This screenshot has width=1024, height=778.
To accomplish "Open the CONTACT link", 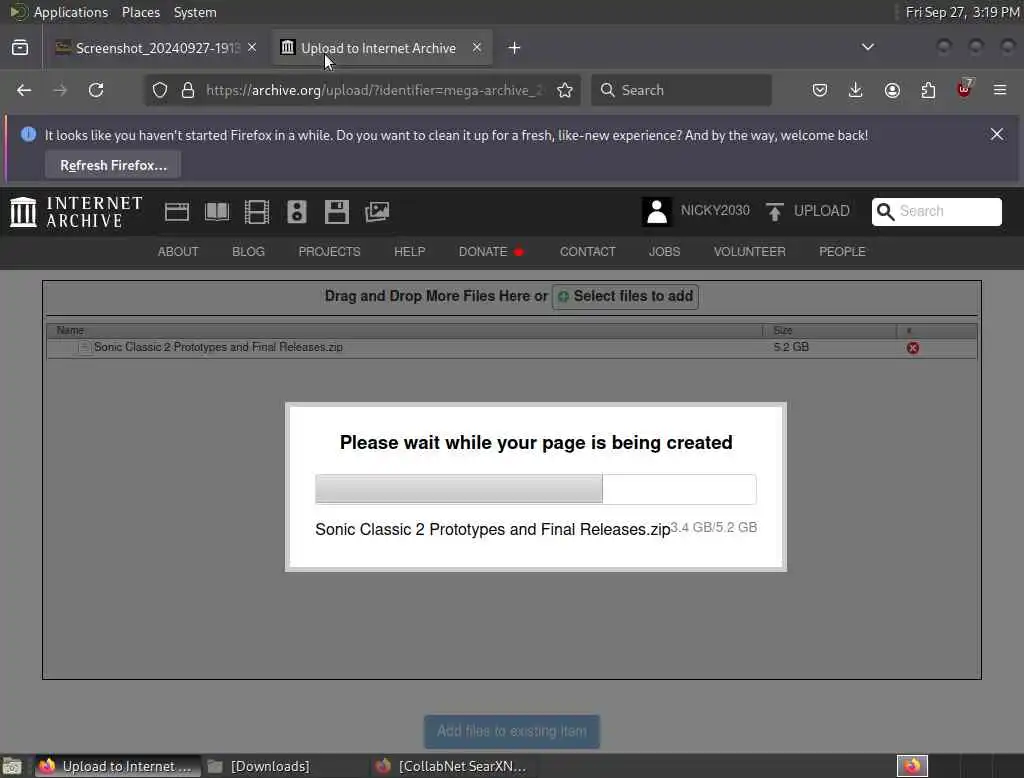I will click(587, 251).
